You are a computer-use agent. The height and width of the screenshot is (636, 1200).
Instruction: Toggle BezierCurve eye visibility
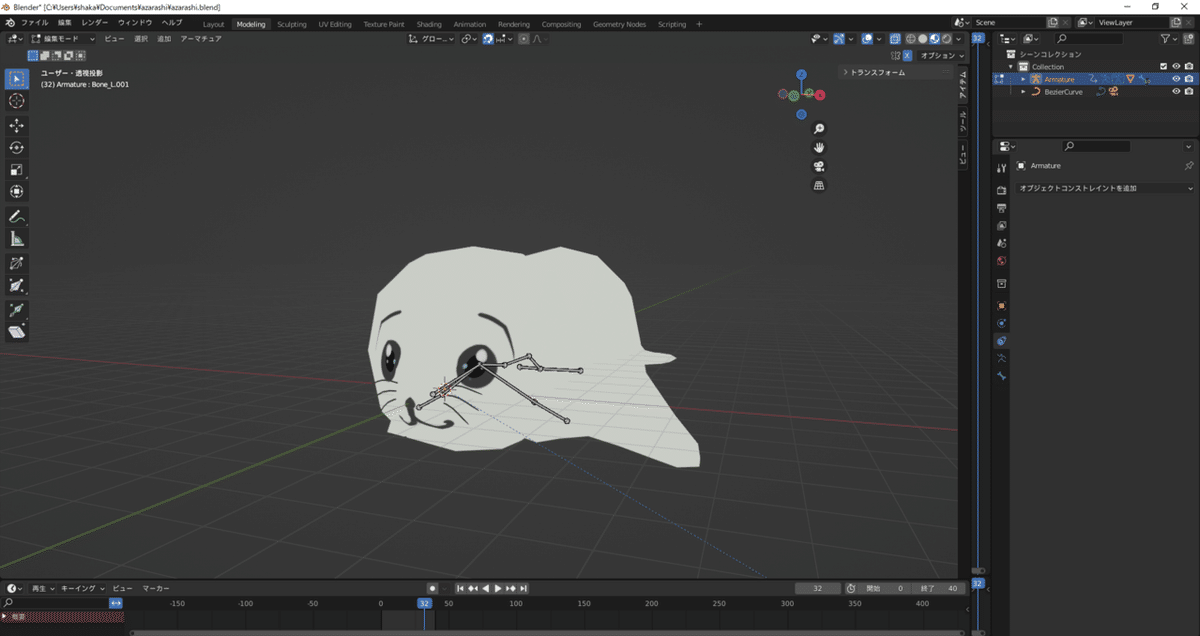[x=1176, y=92]
